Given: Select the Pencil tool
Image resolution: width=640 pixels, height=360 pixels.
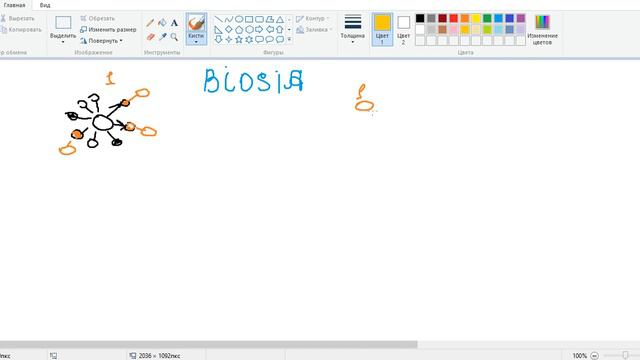Looking at the screenshot, I should (150, 23).
